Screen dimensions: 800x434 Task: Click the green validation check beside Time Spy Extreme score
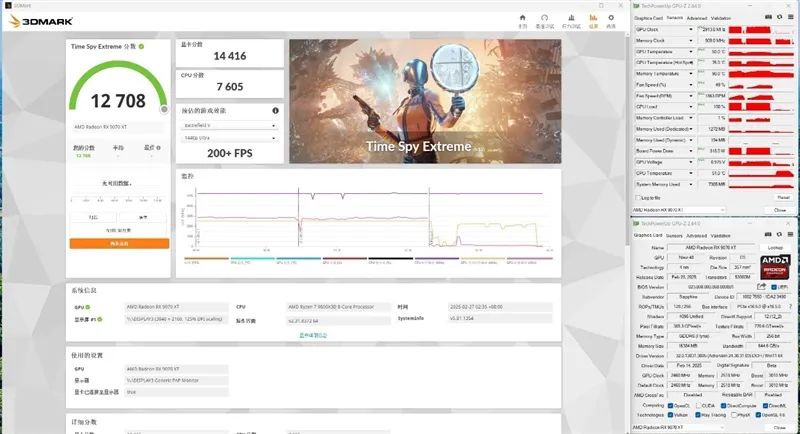coord(141,46)
